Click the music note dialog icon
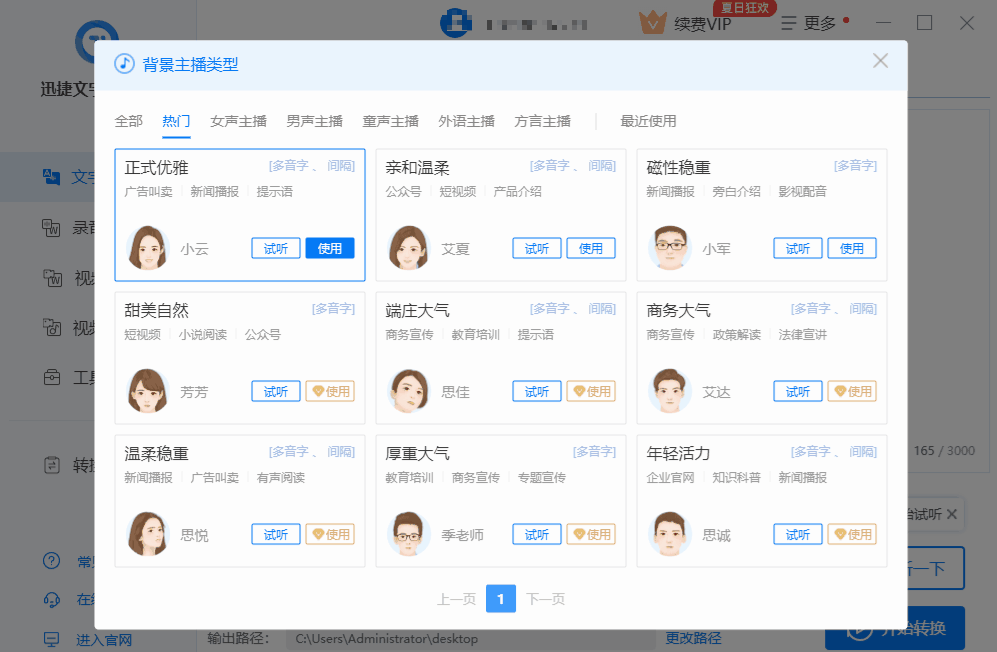The width and height of the screenshot is (997, 652). [125, 64]
